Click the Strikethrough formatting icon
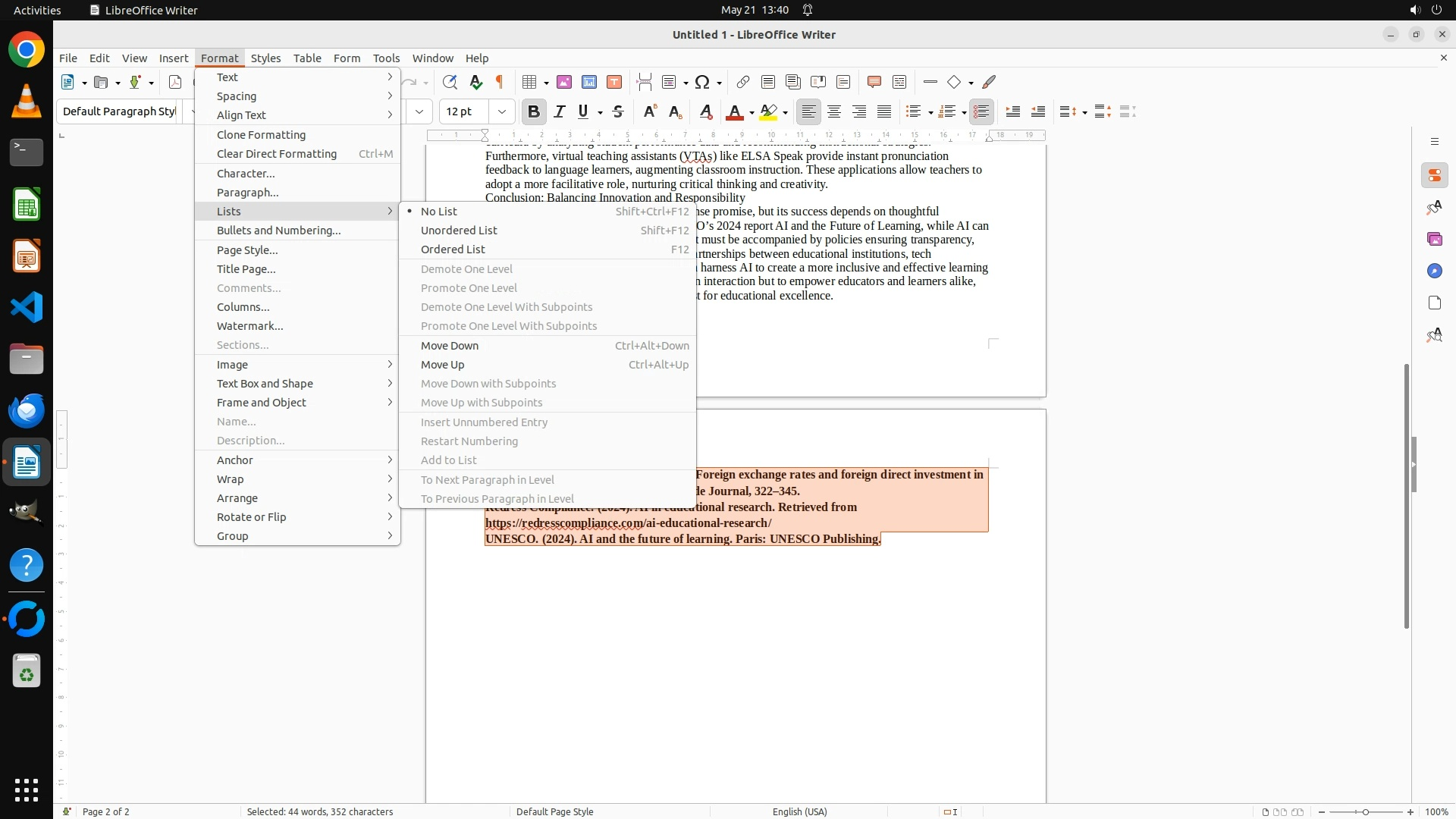 pos(618,111)
